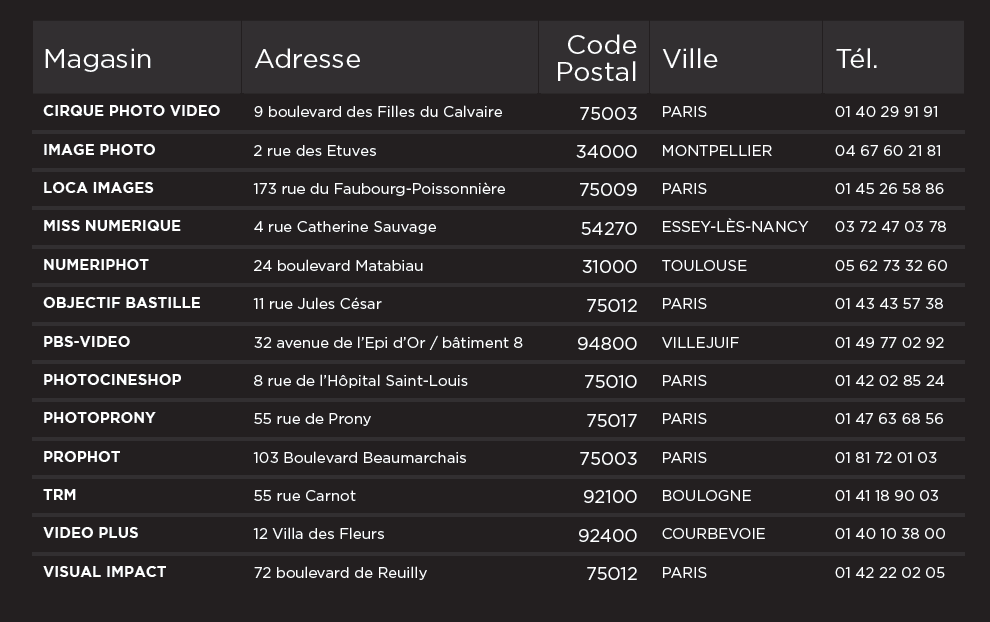Click the TRM store name
The height and width of the screenshot is (622, 990).
60,495
